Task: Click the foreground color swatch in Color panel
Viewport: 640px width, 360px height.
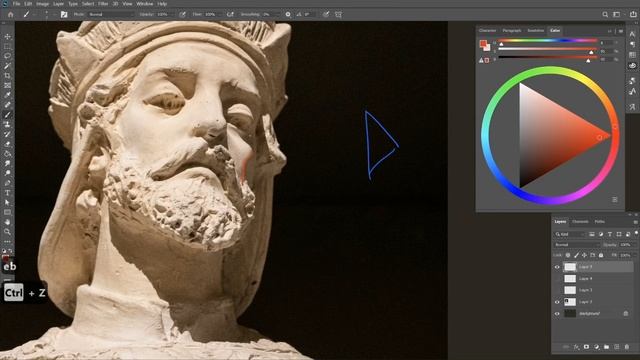Action: pos(483,43)
